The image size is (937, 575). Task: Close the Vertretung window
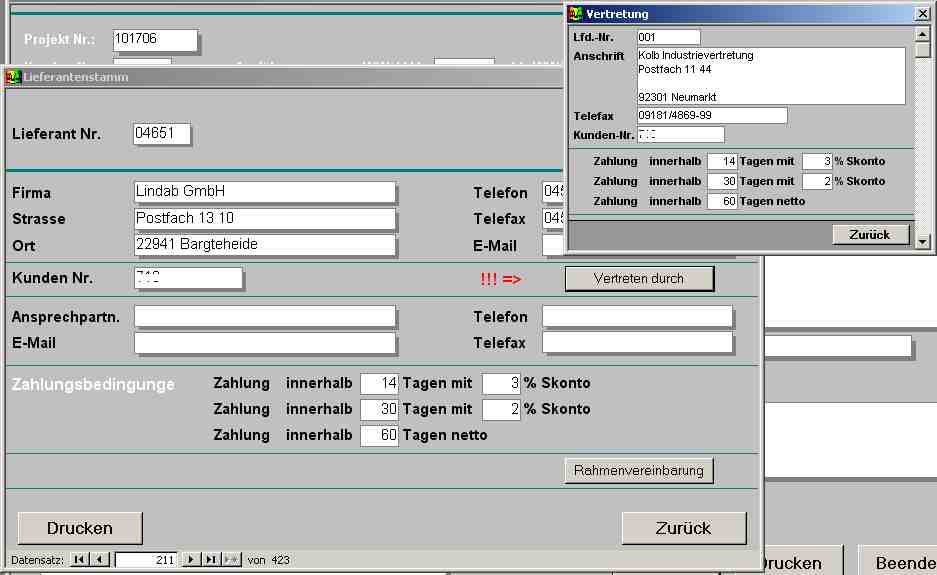[921, 14]
